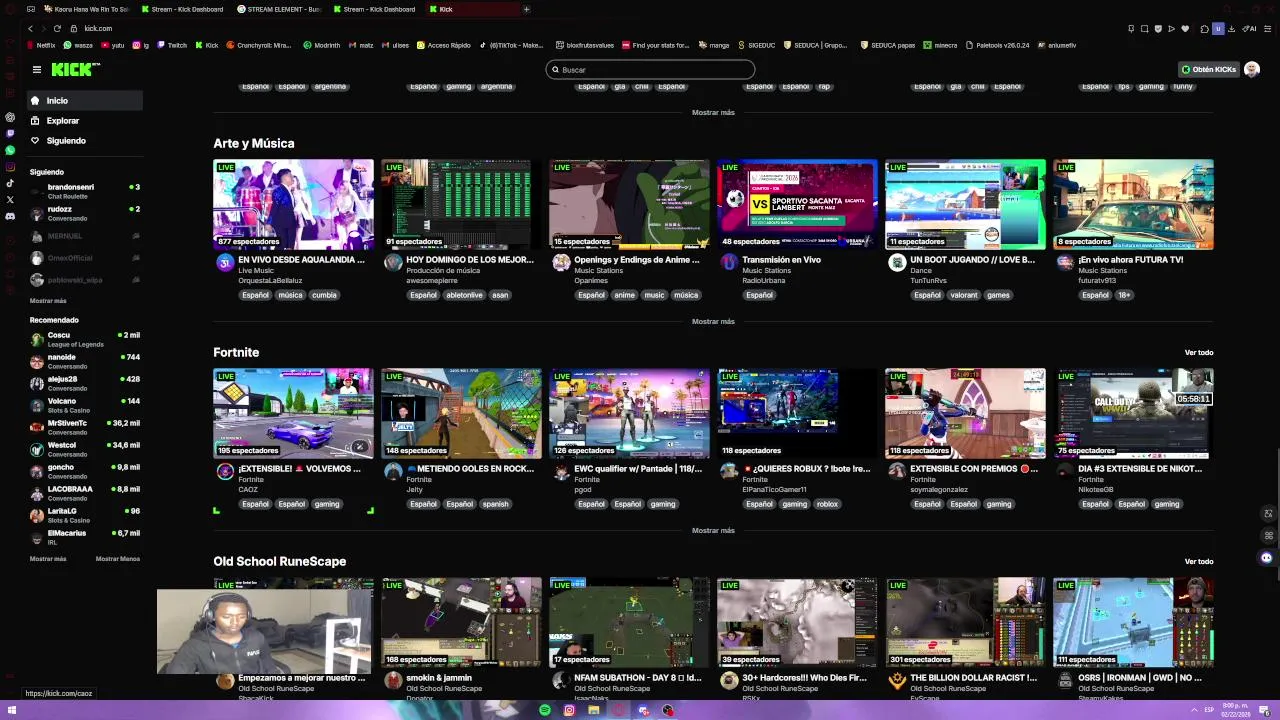Open EN VIVO DESDE AQUALANDIA stream thumbnail
Screen dimensions: 1280x720
(x=293, y=204)
